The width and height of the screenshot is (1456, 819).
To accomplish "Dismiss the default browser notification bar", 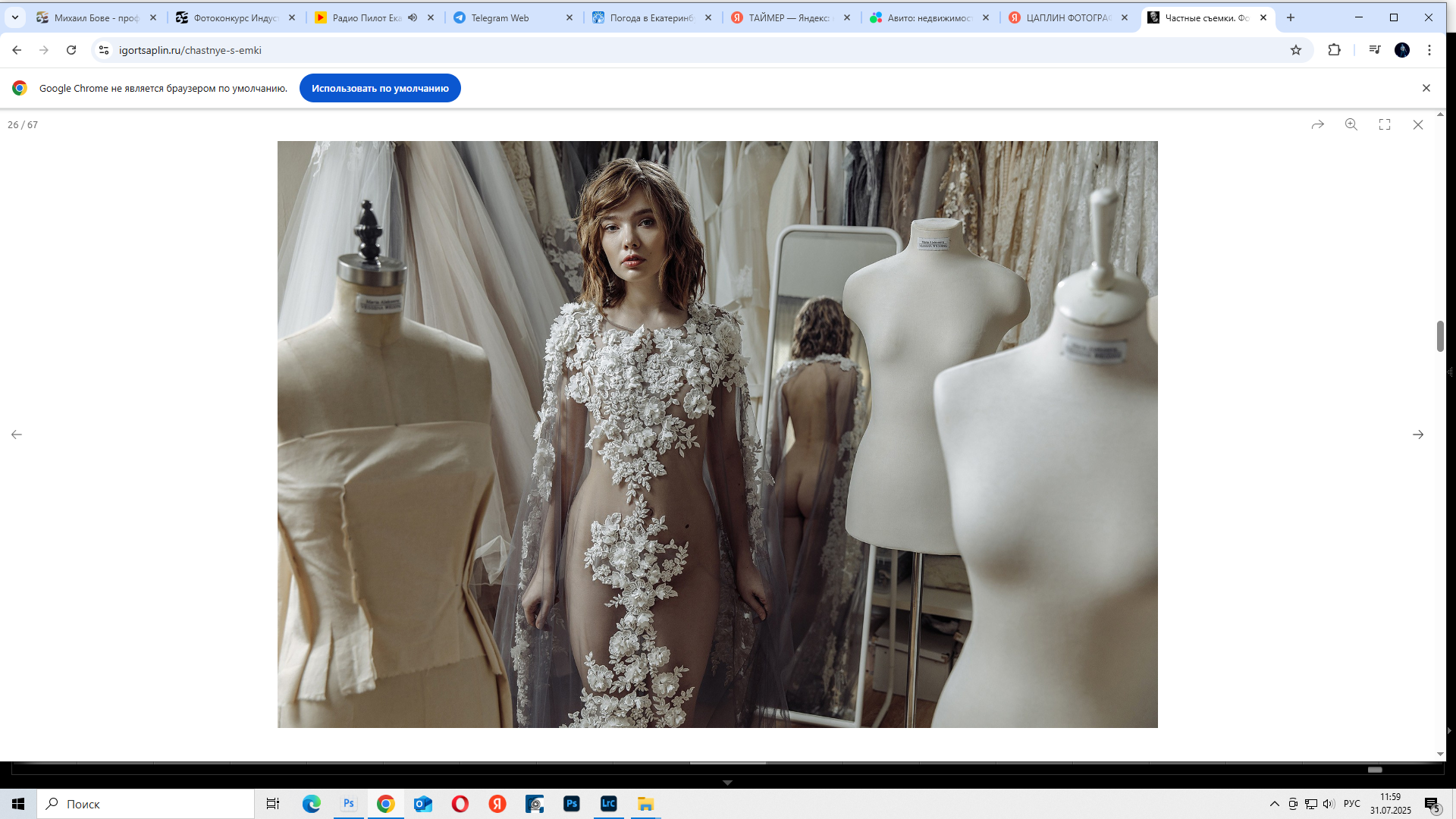I will click(1426, 88).
